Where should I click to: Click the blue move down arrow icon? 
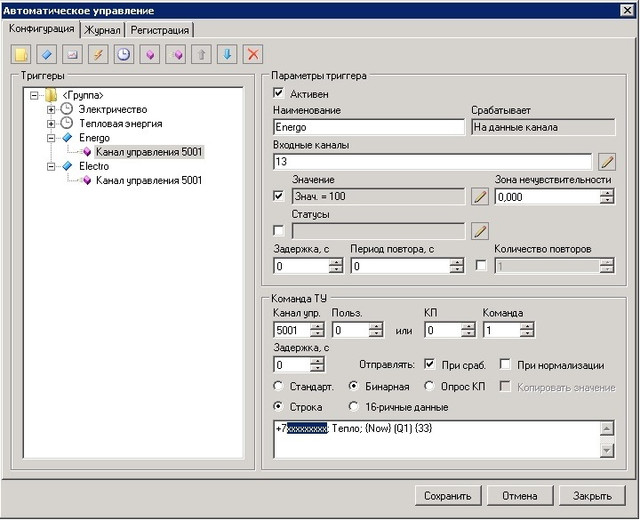pyautogui.click(x=227, y=54)
